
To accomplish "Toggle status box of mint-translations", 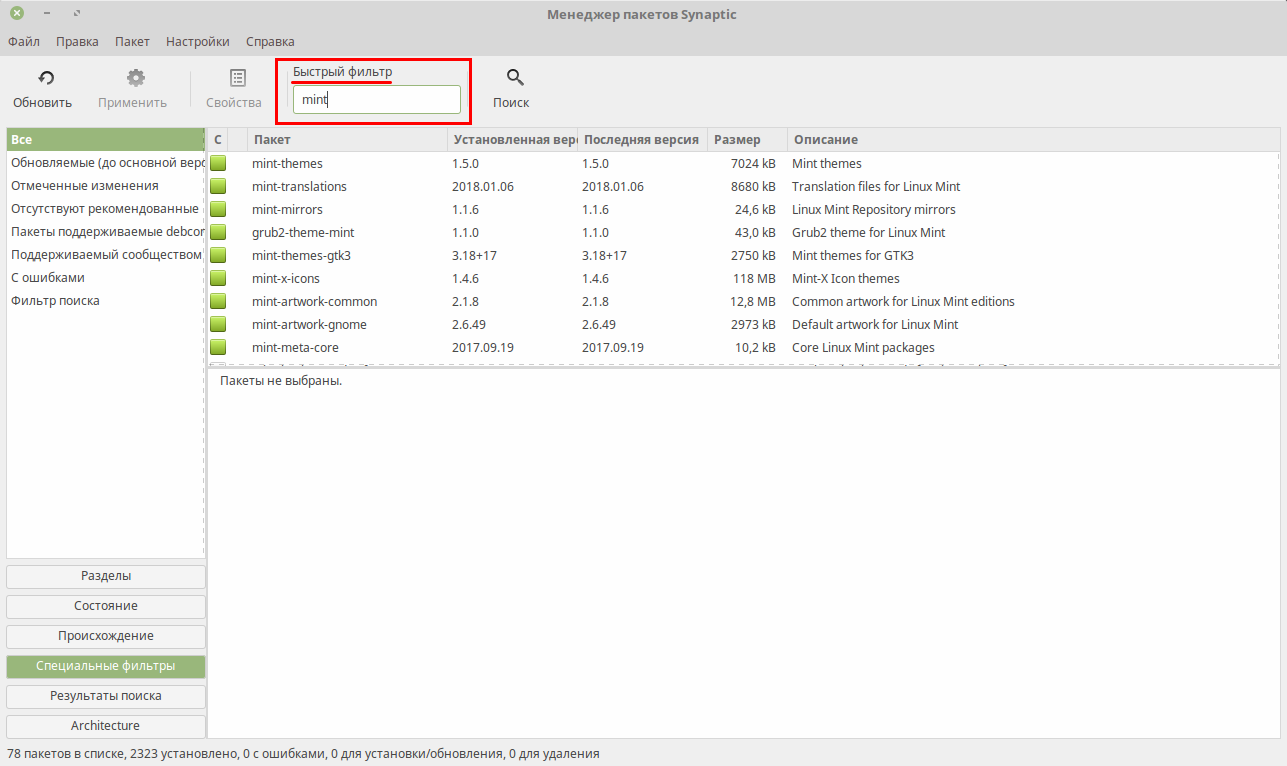I will coord(218,186).
